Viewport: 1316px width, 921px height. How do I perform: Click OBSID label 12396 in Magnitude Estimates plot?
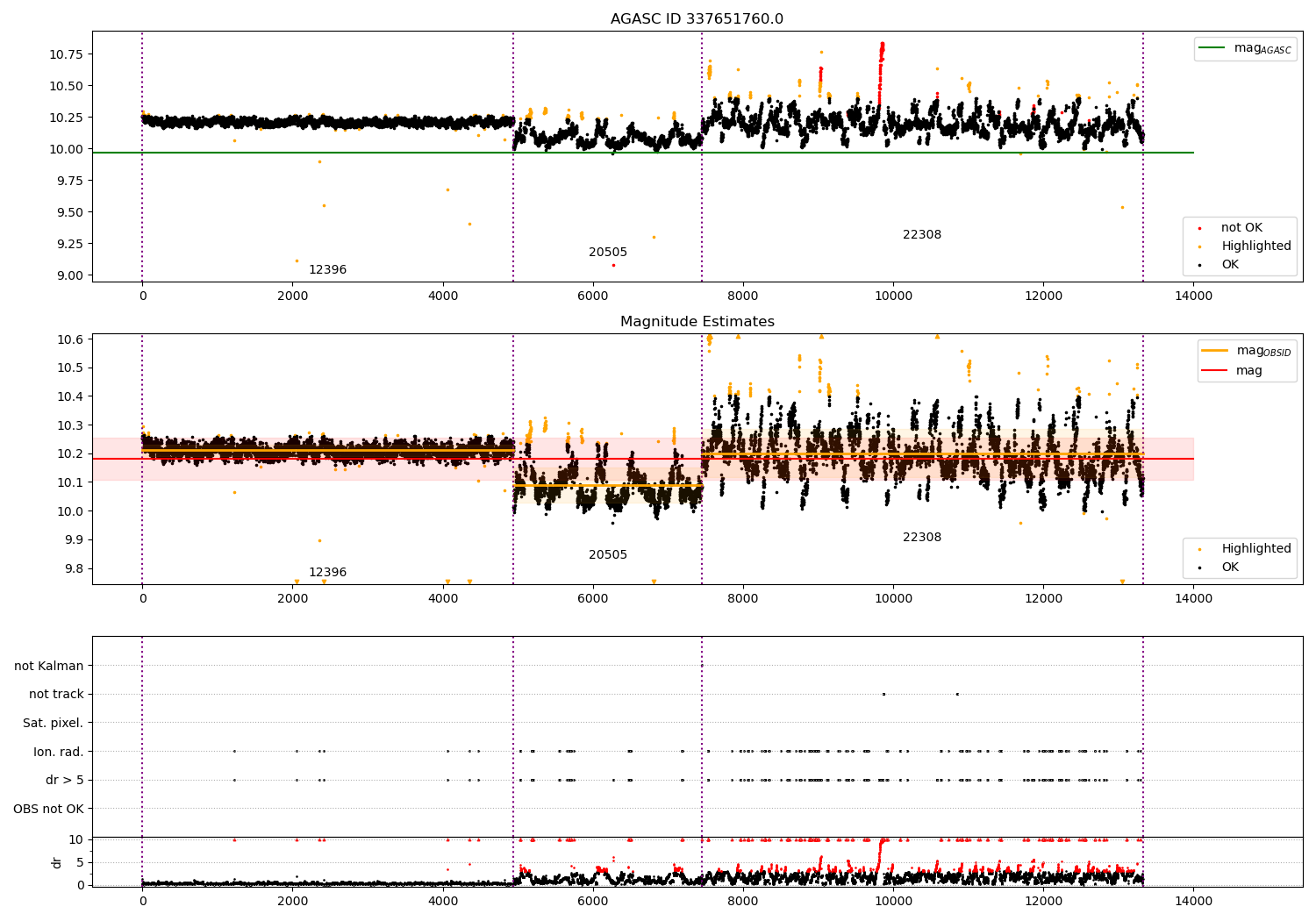[327, 573]
